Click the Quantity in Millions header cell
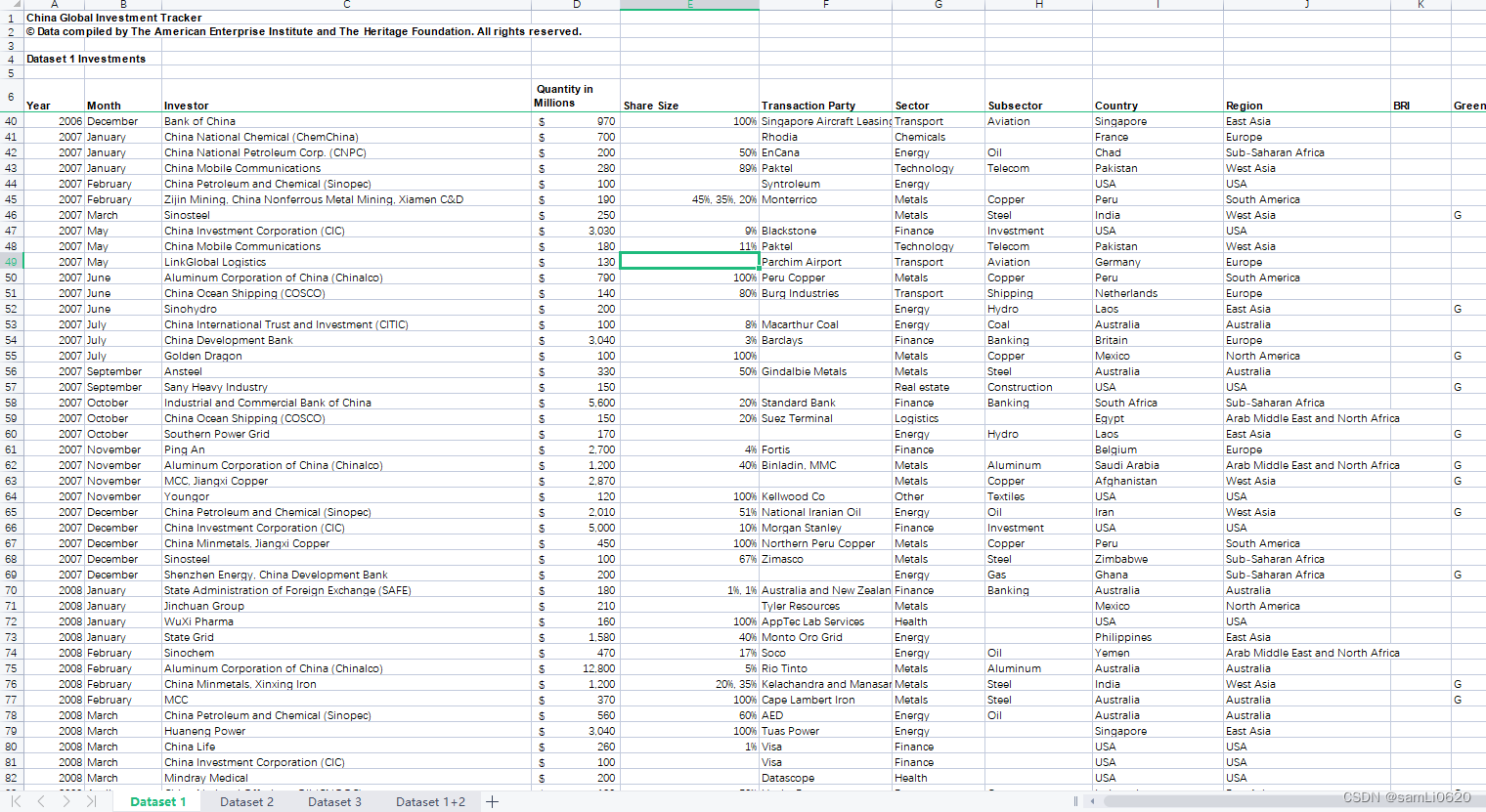The image size is (1486, 812). click(576, 96)
